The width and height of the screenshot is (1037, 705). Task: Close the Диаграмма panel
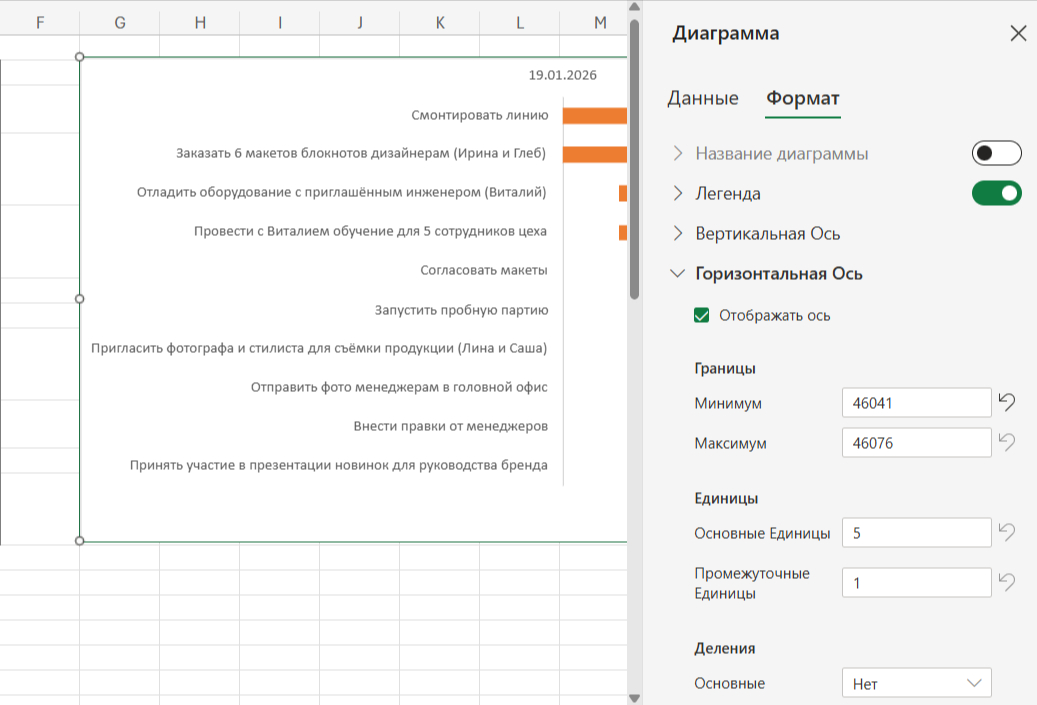click(1018, 34)
